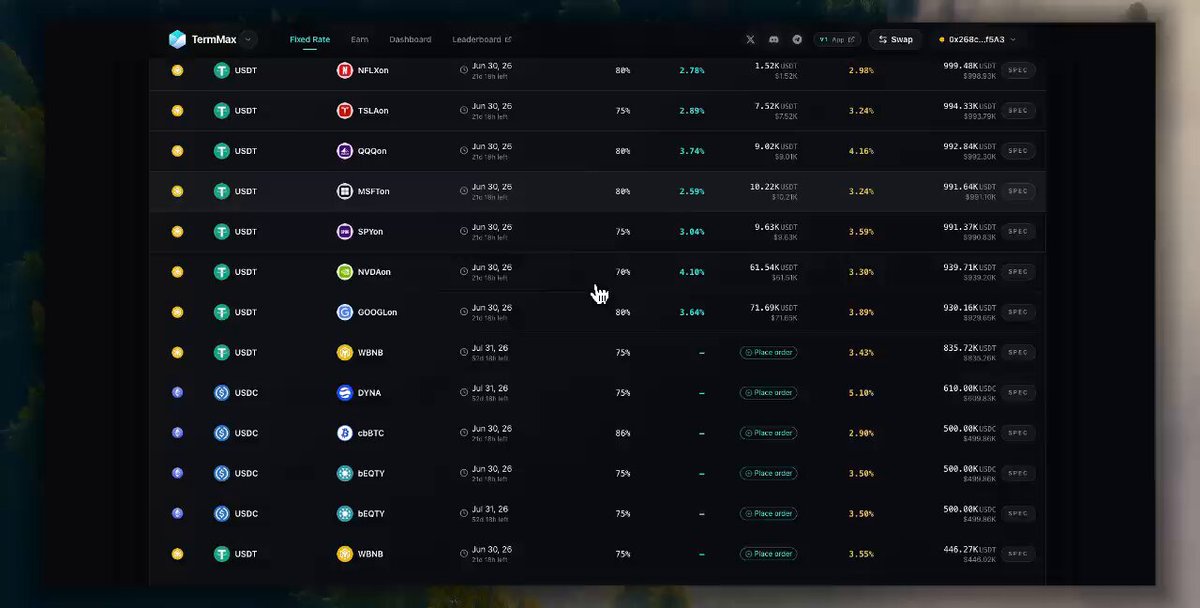Click the NFLXon token icon

pyautogui.click(x=345, y=71)
